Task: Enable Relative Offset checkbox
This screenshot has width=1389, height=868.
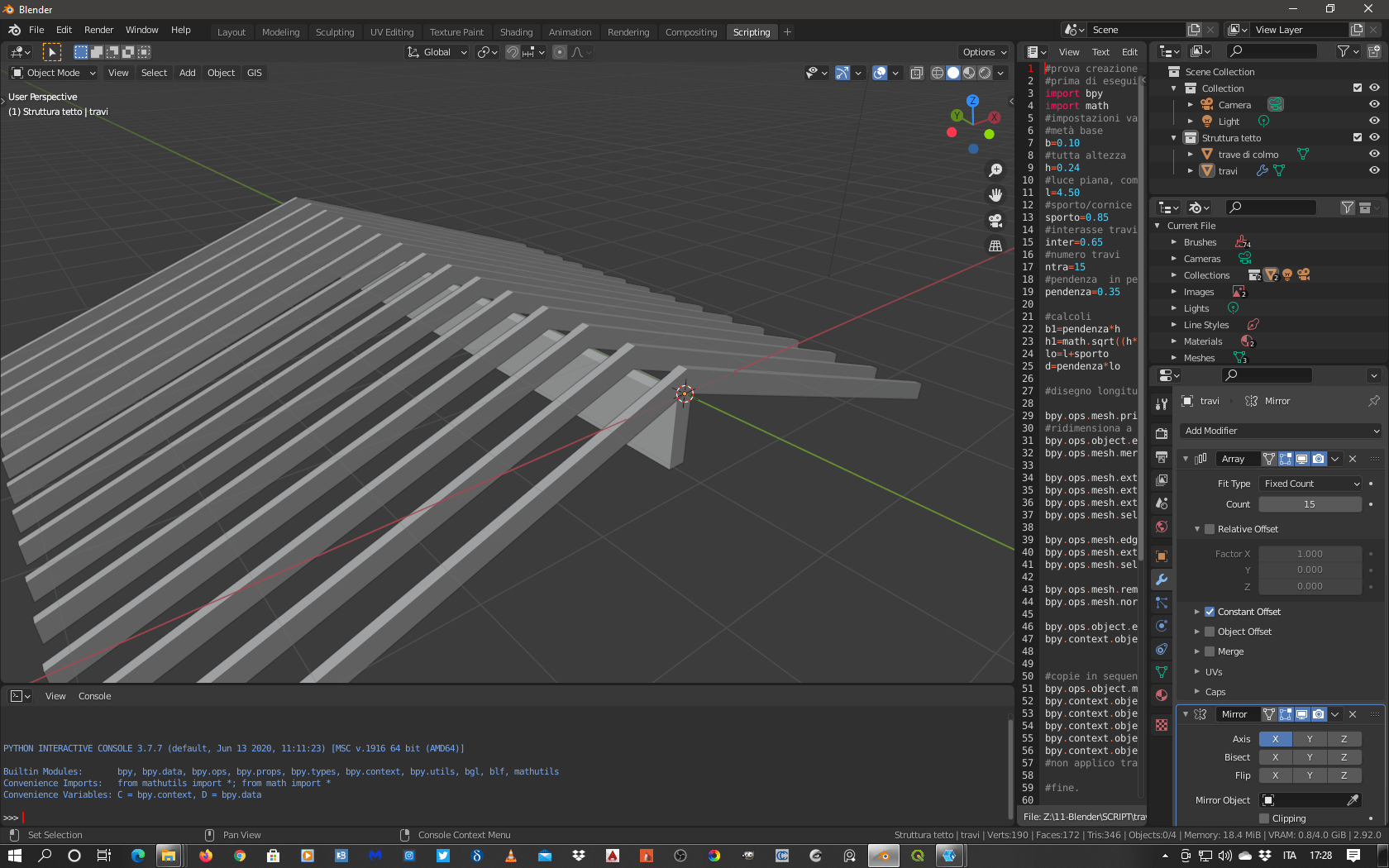Action: pyautogui.click(x=1210, y=529)
